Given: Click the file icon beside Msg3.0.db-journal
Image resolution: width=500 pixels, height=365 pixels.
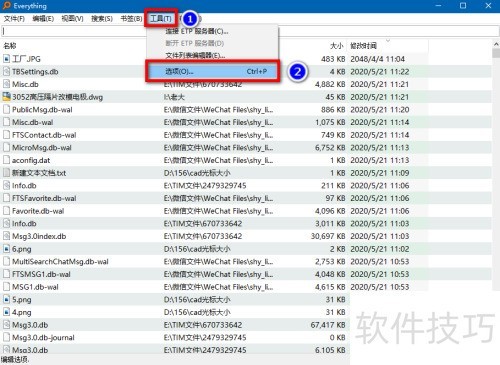Looking at the screenshot, I should (x=6, y=338).
